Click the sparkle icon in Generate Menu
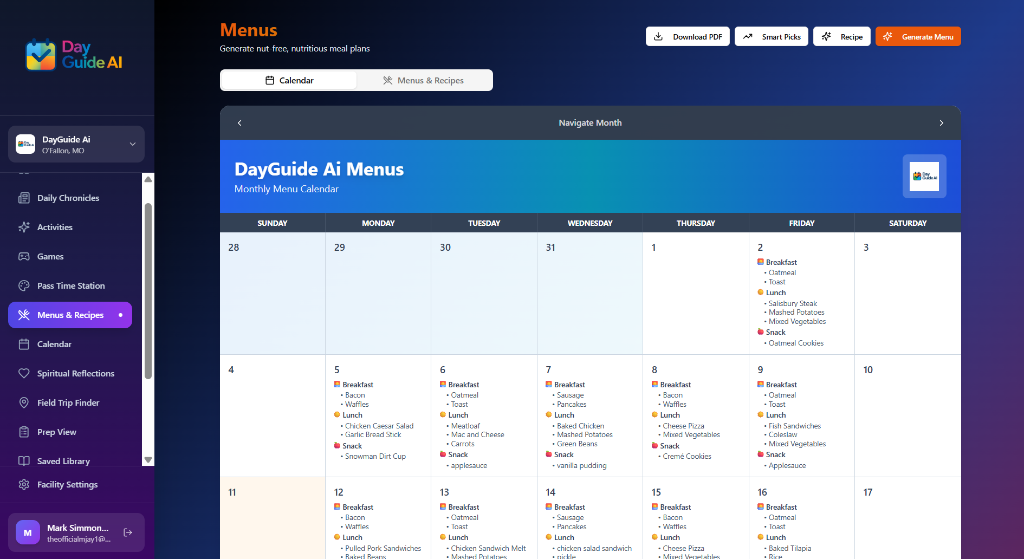The width and height of the screenshot is (1024, 559). point(888,37)
